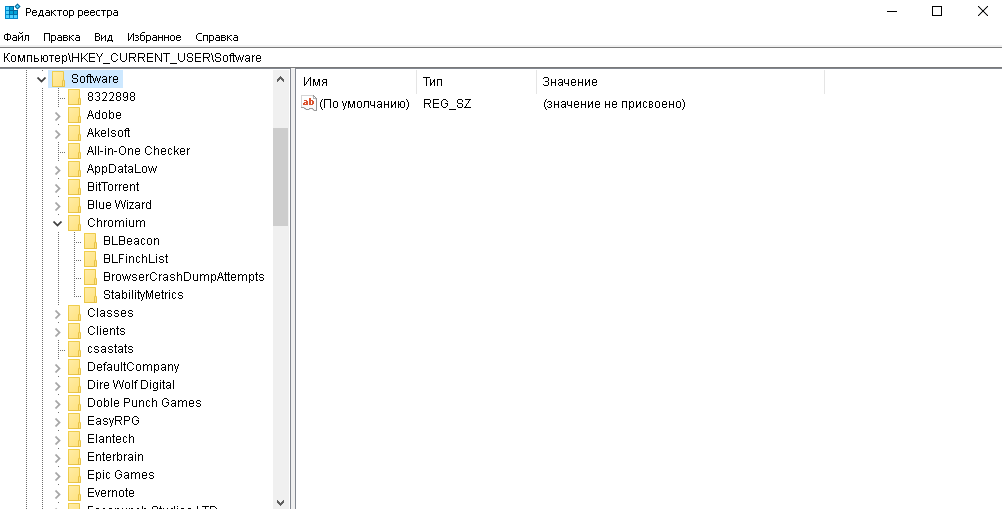Expand the Classes key
1002x509 pixels.
(58, 314)
